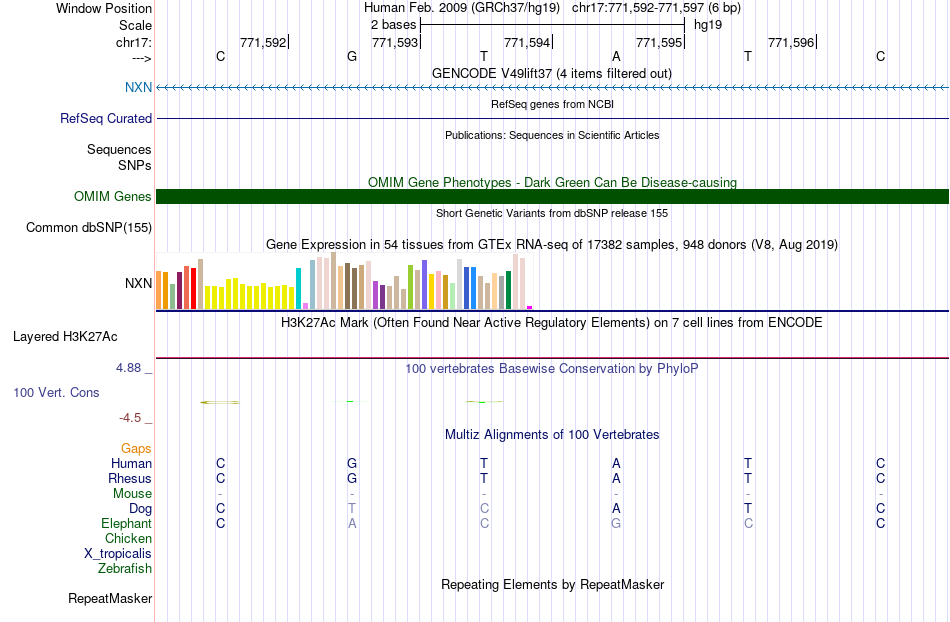Open OMIM Gene Phenotypes track title
The width and height of the screenshot is (950, 622).
552,182
